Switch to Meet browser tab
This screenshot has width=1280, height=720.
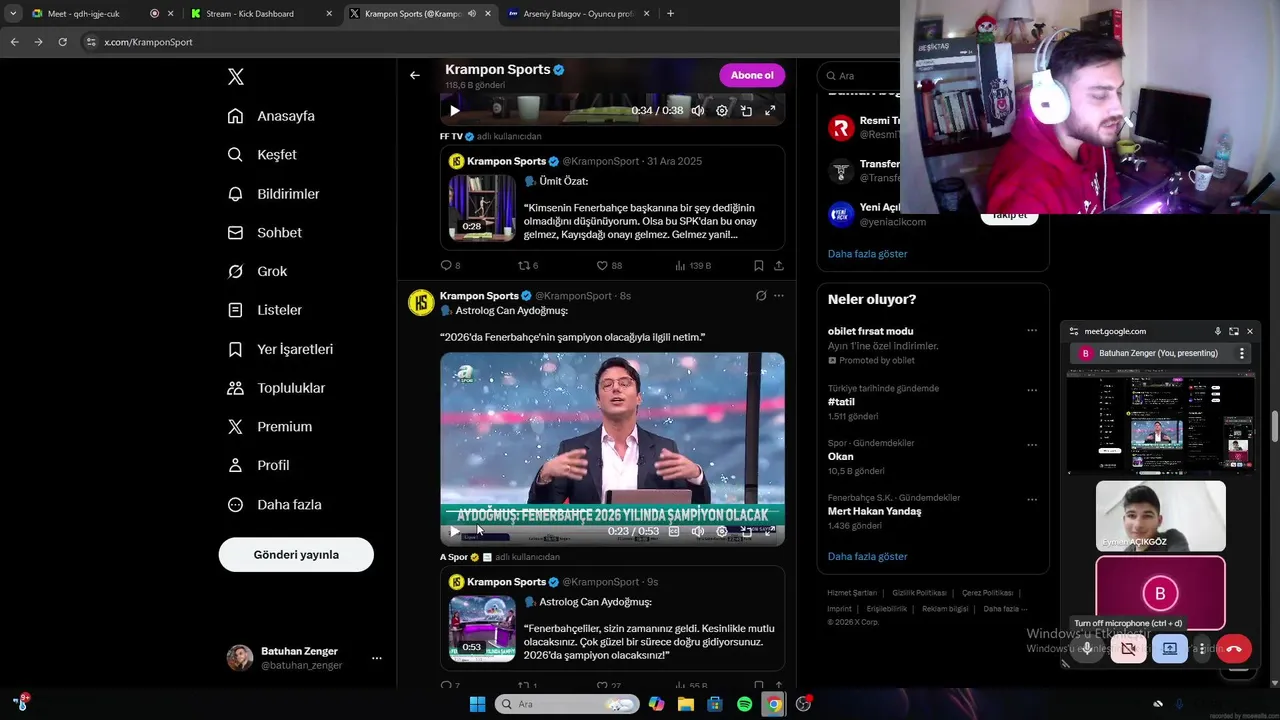point(99,14)
